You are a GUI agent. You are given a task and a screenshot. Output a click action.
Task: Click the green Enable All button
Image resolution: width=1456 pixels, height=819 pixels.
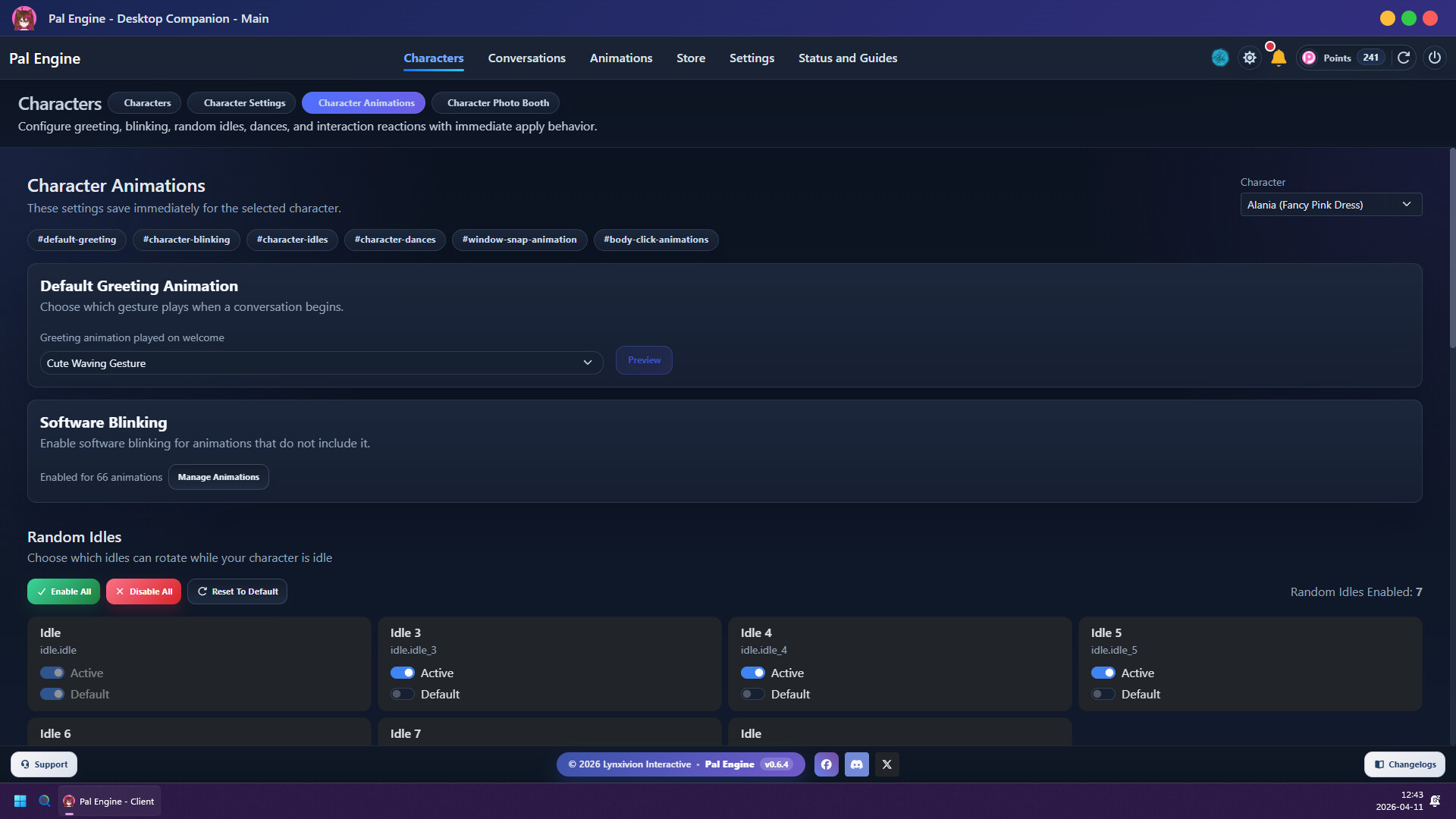point(64,591)
